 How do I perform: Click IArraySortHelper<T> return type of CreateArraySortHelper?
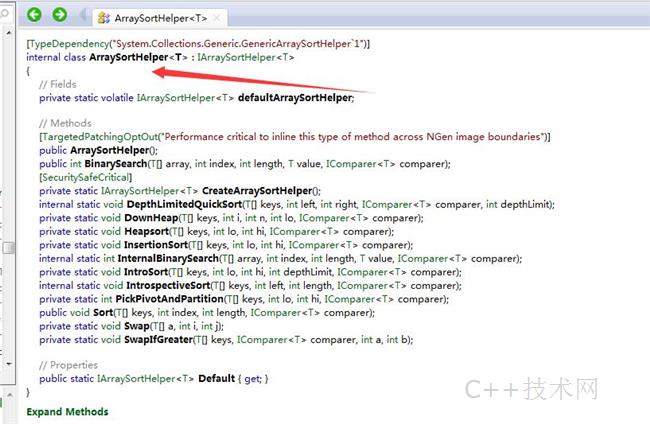(150, 191)
